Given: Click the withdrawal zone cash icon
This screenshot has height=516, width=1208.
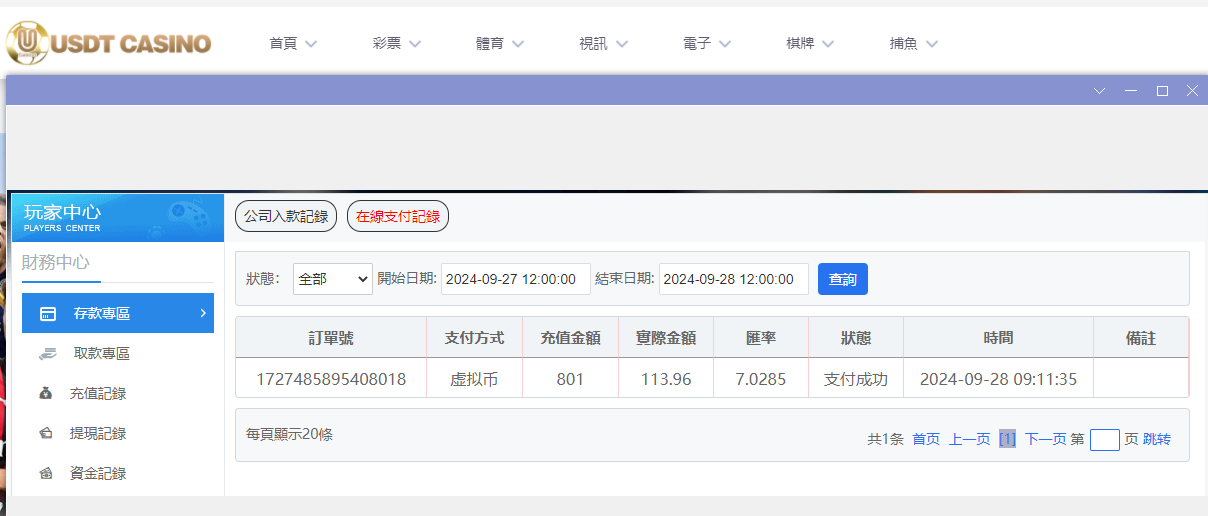Looking at the screenshot, I should pos(47,353).
